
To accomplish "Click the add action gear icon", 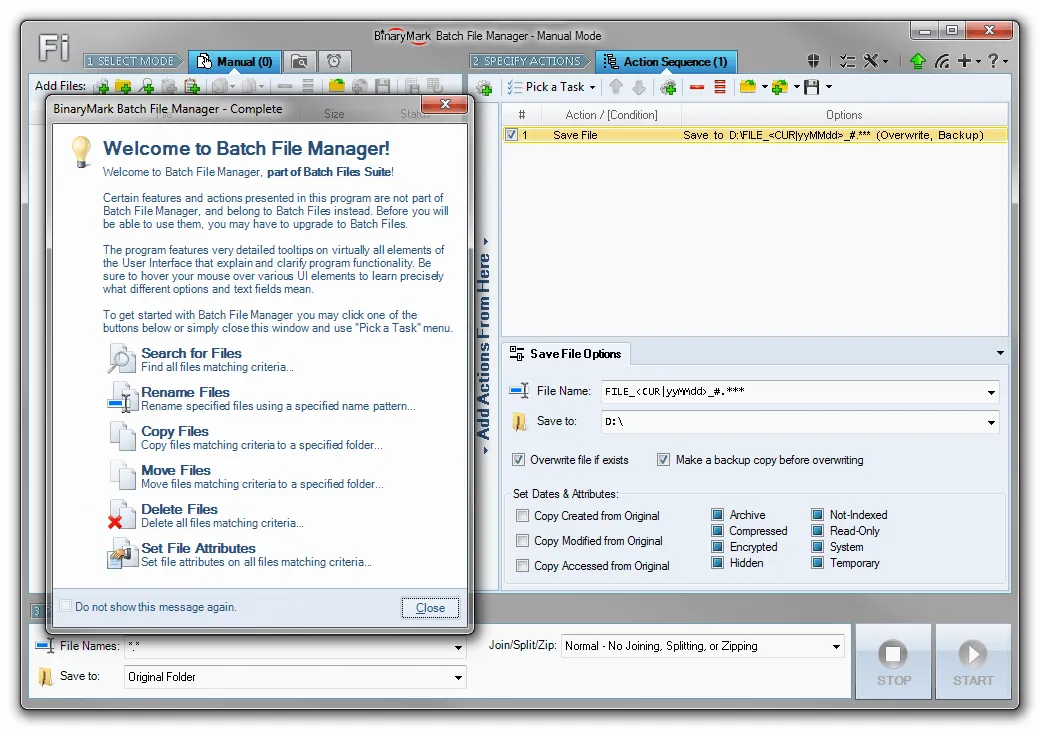I will click(484, 88).
